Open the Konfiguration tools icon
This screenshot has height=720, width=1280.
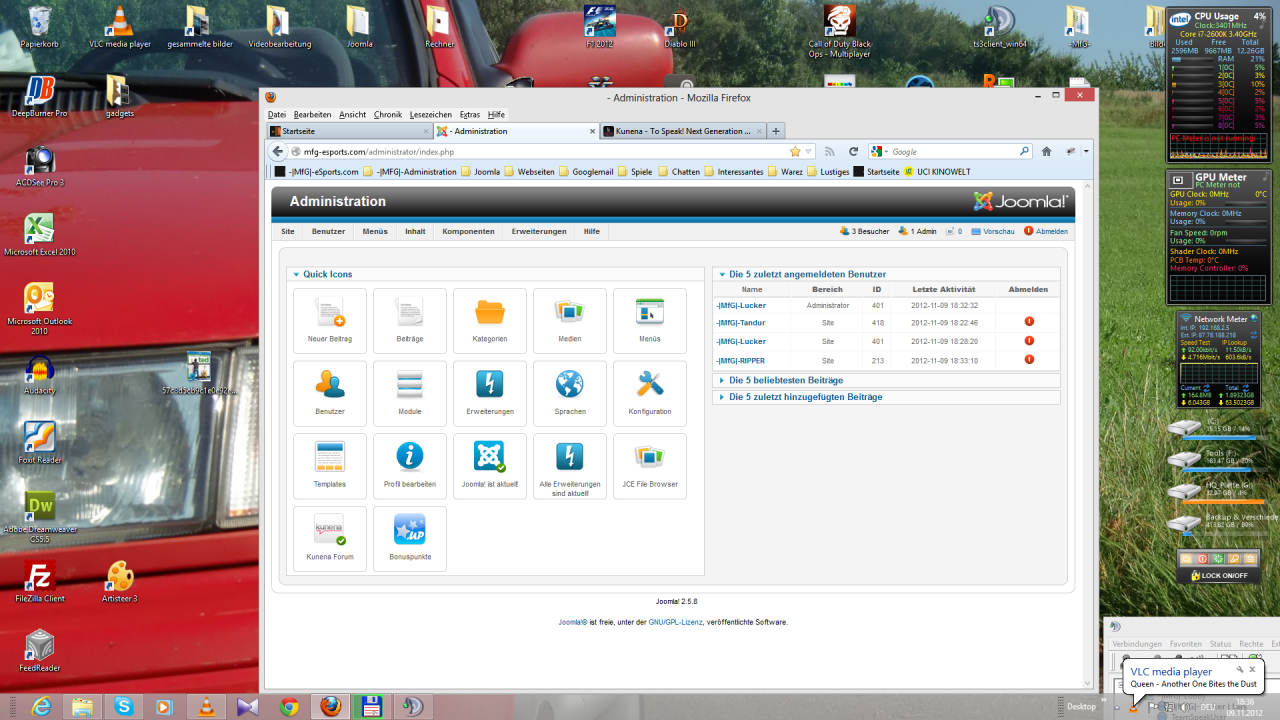pyautogui.click(x=650, y=392)
